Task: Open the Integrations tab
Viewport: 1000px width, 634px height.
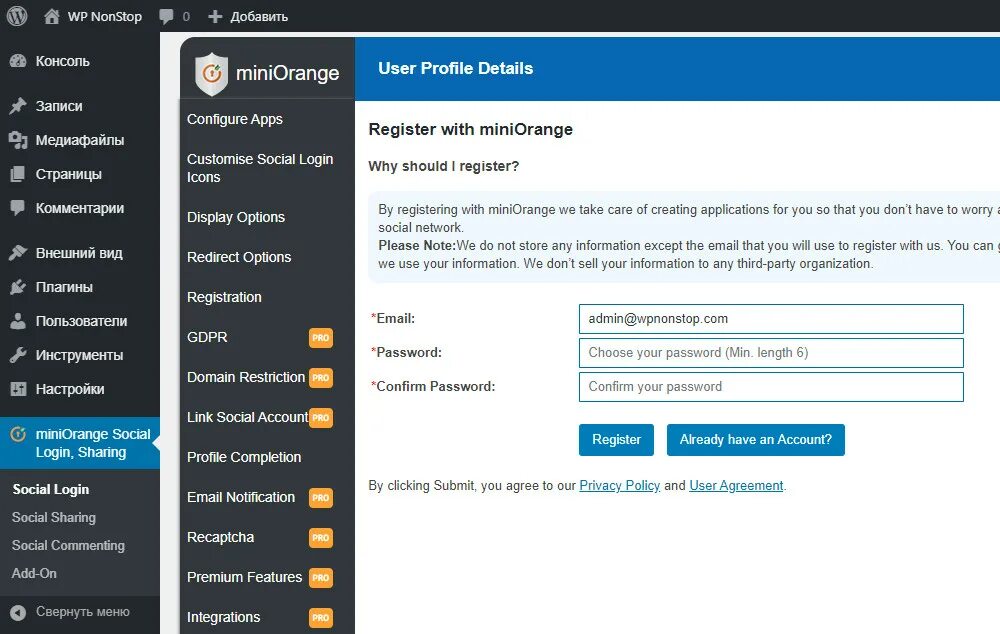Action: point(224,617)
